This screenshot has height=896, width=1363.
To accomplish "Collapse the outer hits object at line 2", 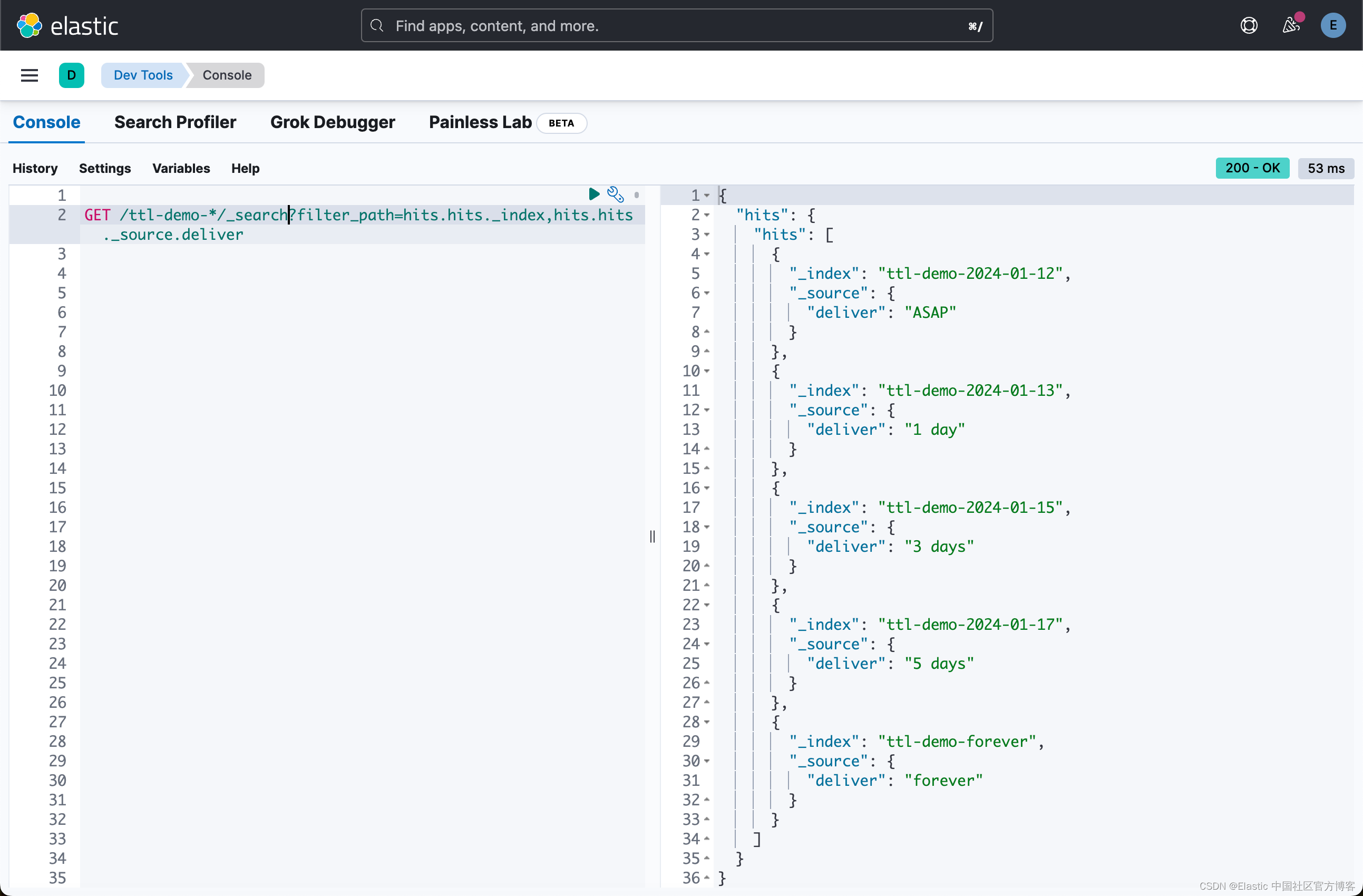I will click(707, 215).
